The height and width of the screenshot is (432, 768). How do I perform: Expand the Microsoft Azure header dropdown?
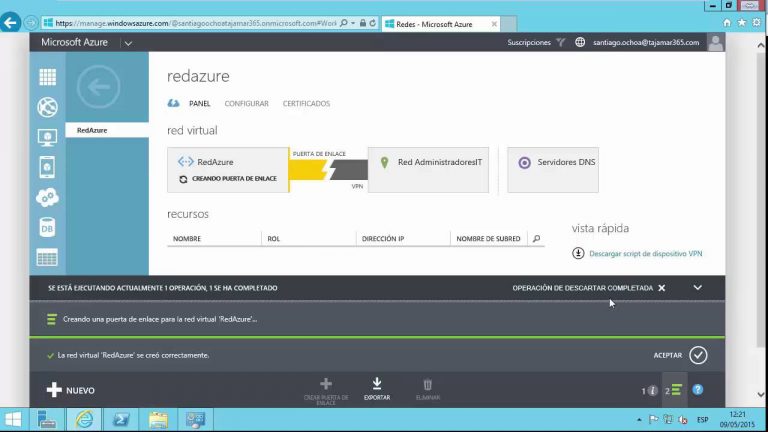click(128, 43)
